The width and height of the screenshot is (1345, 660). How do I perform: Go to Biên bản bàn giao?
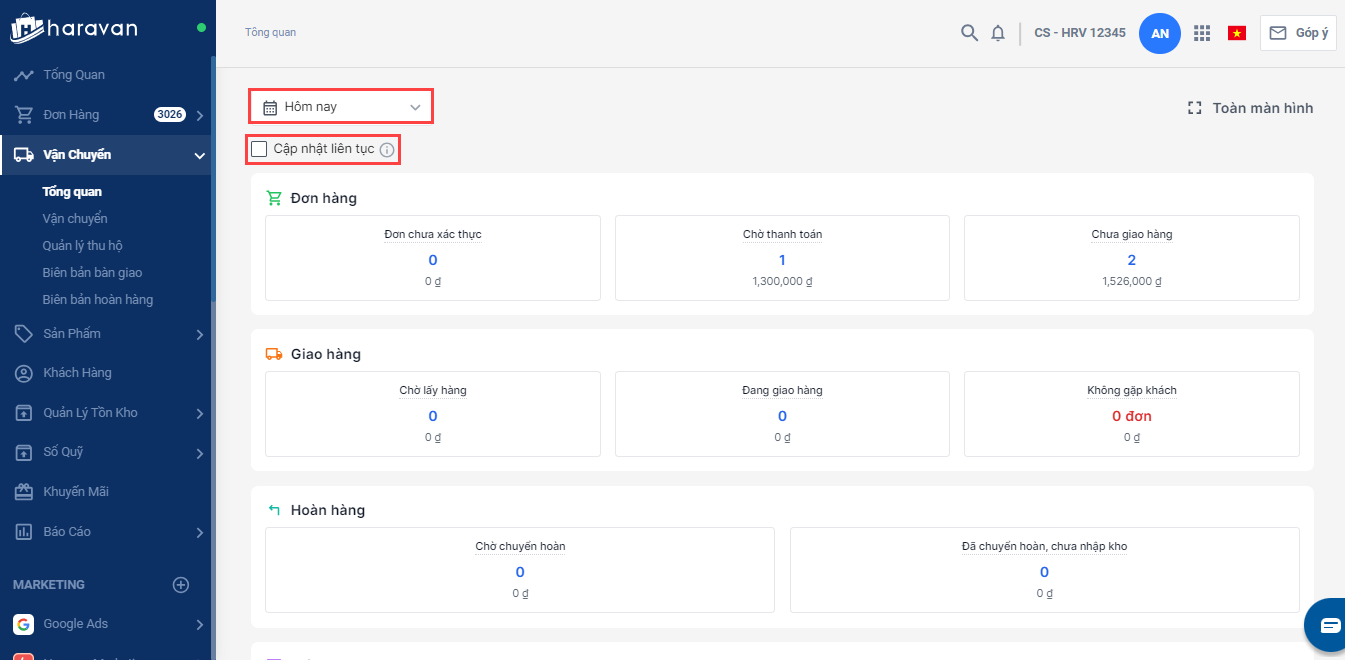coord(92,273)
